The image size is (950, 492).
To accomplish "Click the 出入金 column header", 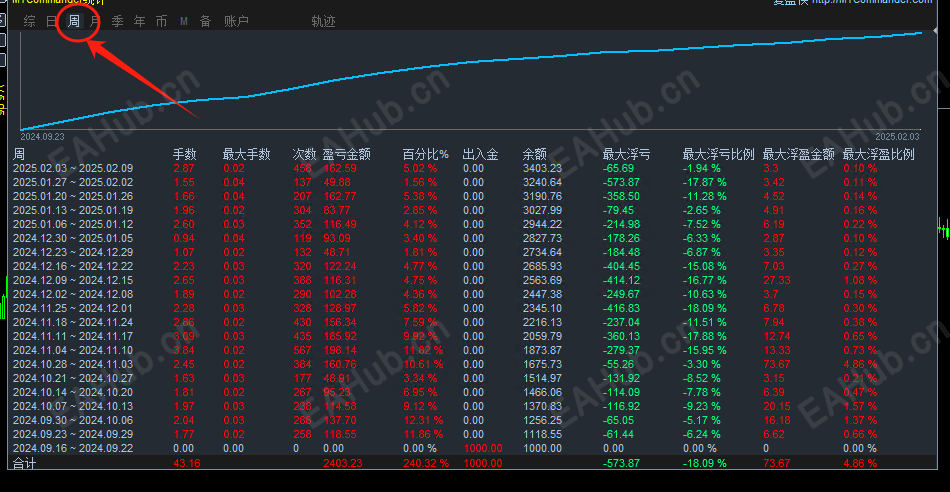I will pyautogui.click(x=480, y=155).
